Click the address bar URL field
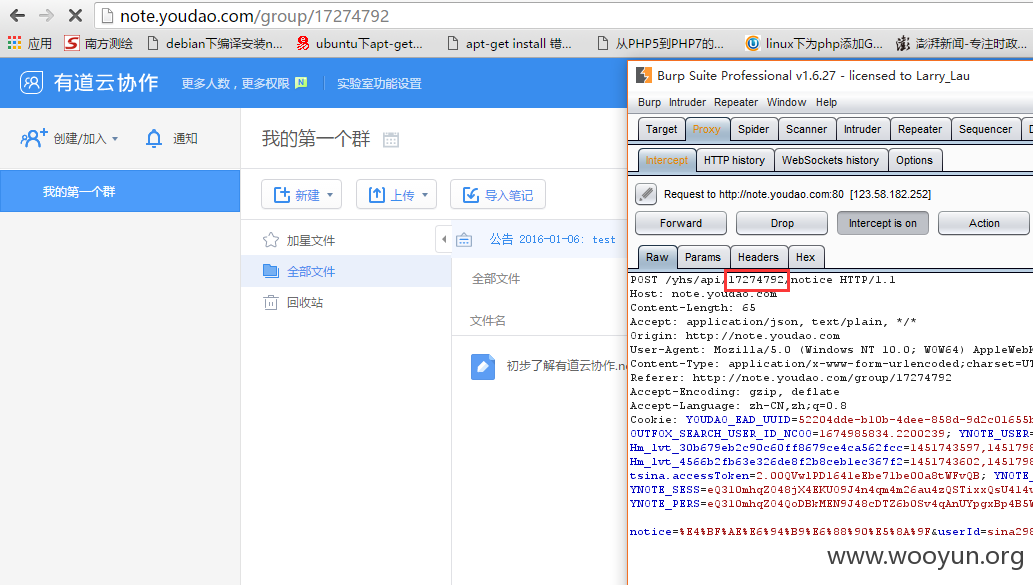This screenshot has width=1033, height=585. [563, 15]
